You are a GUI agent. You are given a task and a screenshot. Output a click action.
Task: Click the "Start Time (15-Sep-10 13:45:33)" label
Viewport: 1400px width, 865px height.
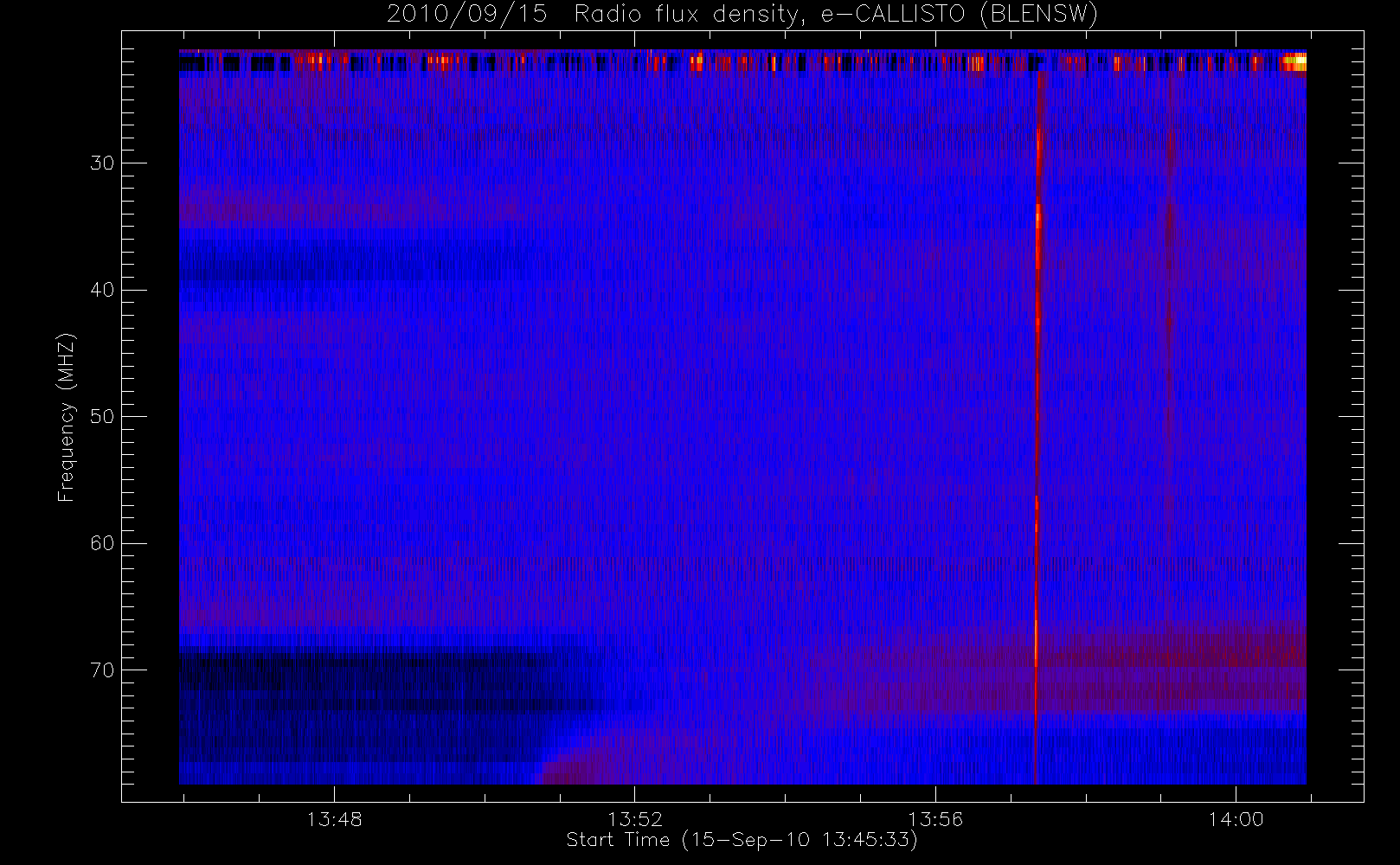click(742, 840)
